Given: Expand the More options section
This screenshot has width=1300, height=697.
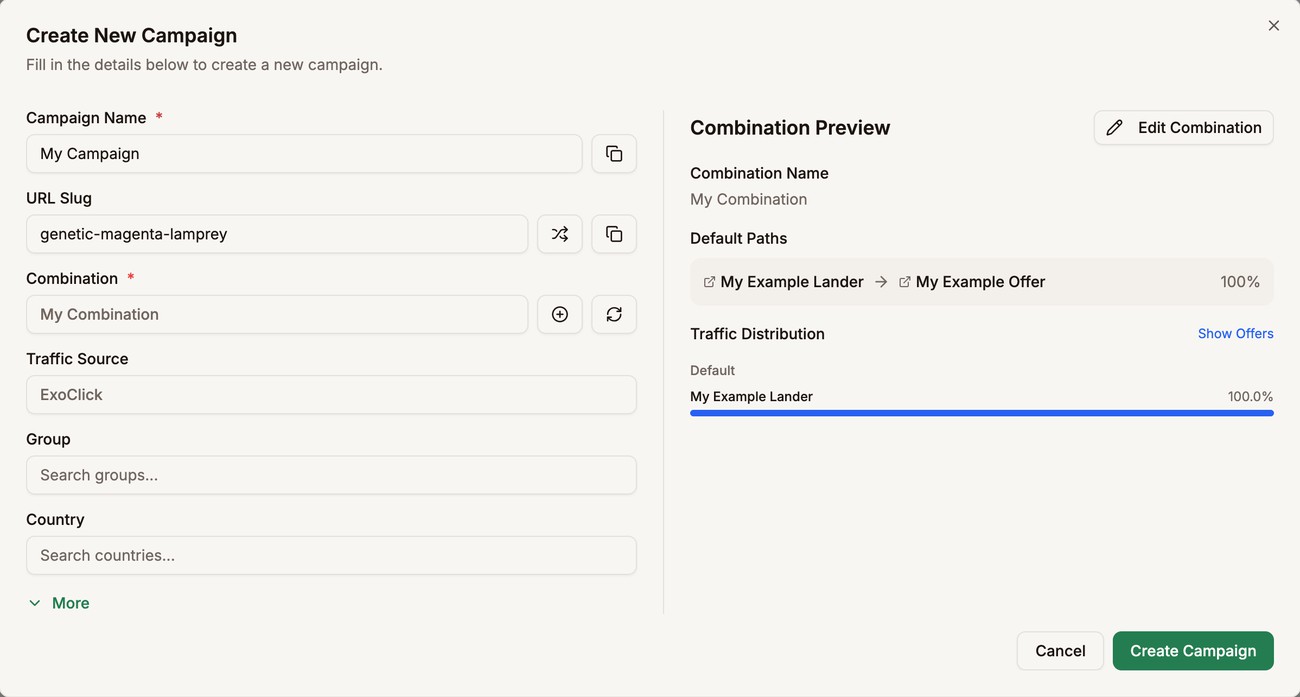Looking at the screenshot, I should point(59,603).
